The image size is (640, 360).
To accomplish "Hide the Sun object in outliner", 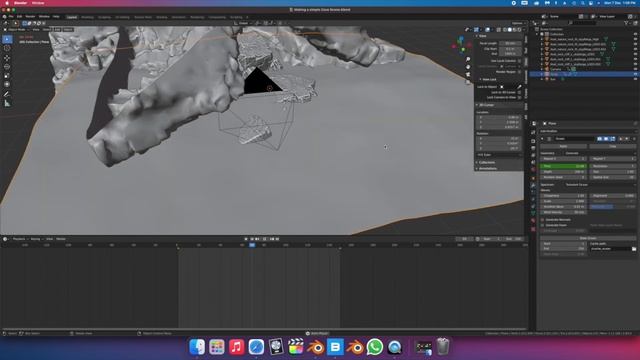I will pyautogui.click(x=635, y=79).
